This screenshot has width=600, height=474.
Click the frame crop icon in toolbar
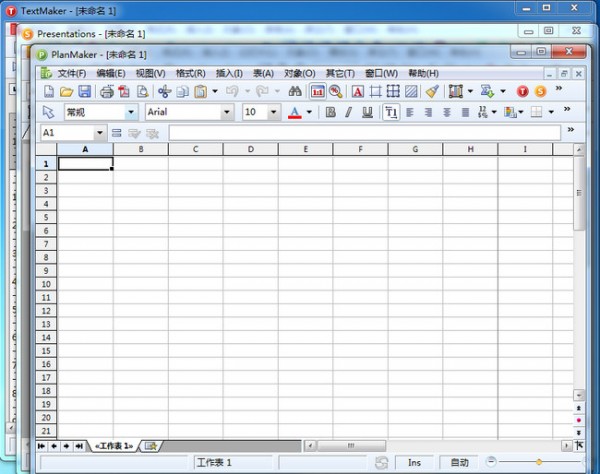click(x=375, y=91)
